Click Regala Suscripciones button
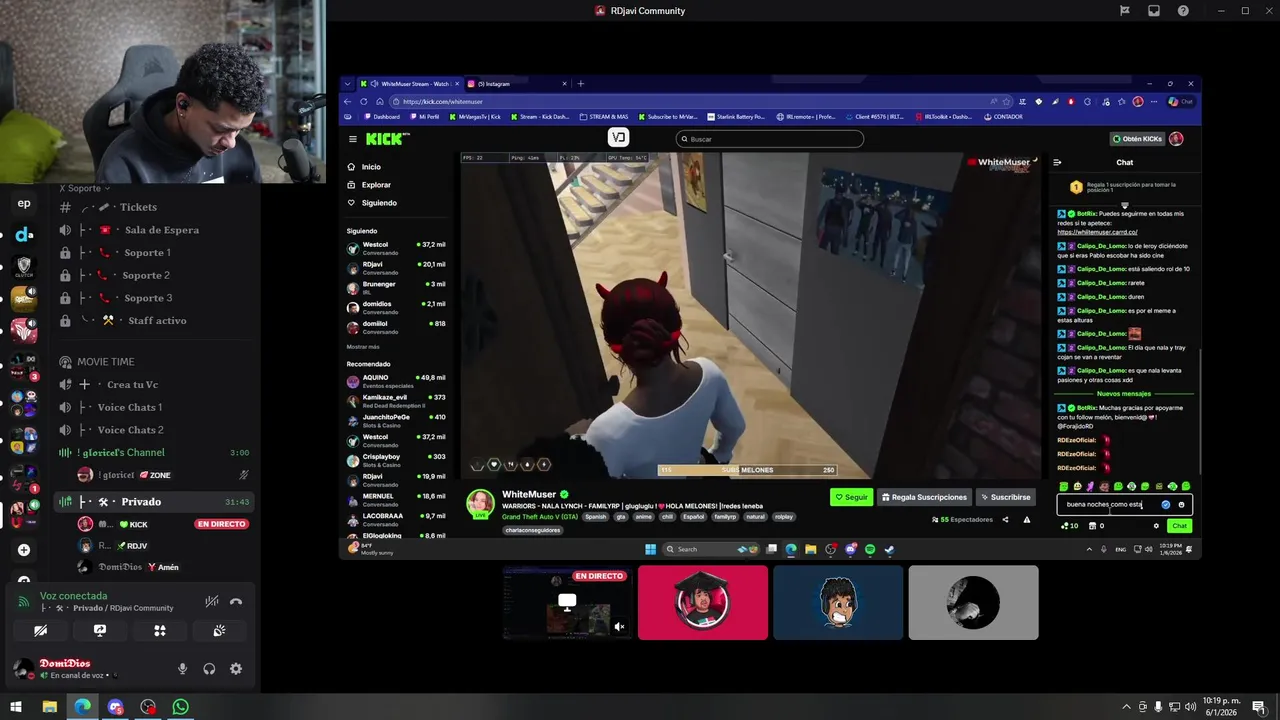 (924, 497)
